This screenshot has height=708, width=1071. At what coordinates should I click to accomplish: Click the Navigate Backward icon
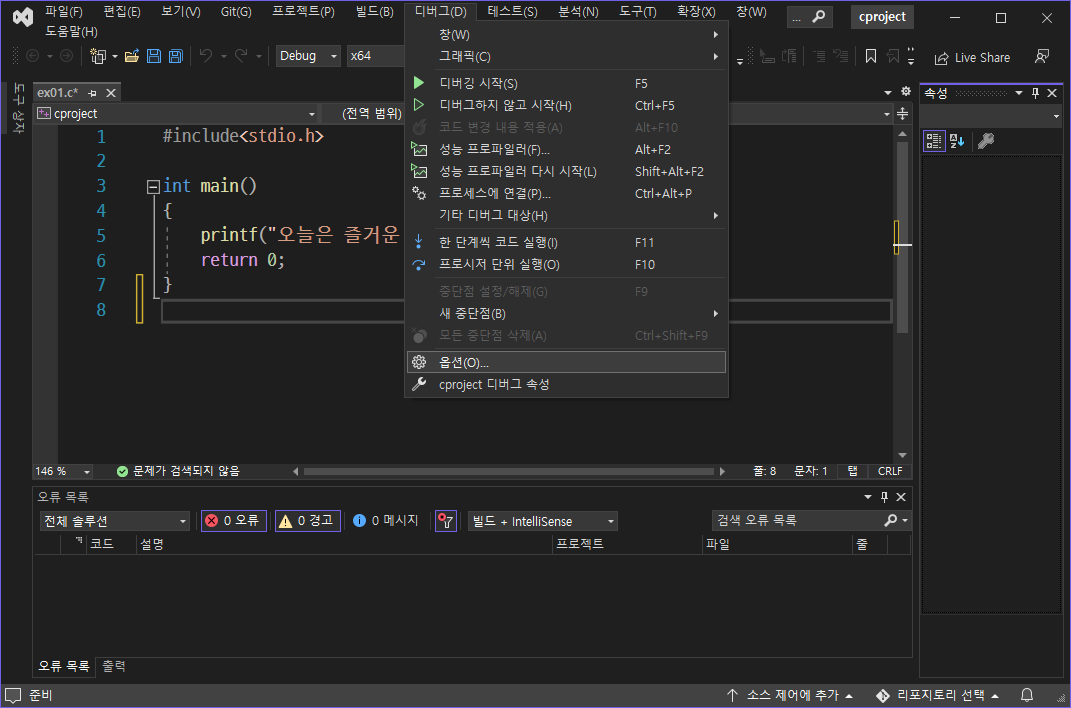click(x=32, y=56)
